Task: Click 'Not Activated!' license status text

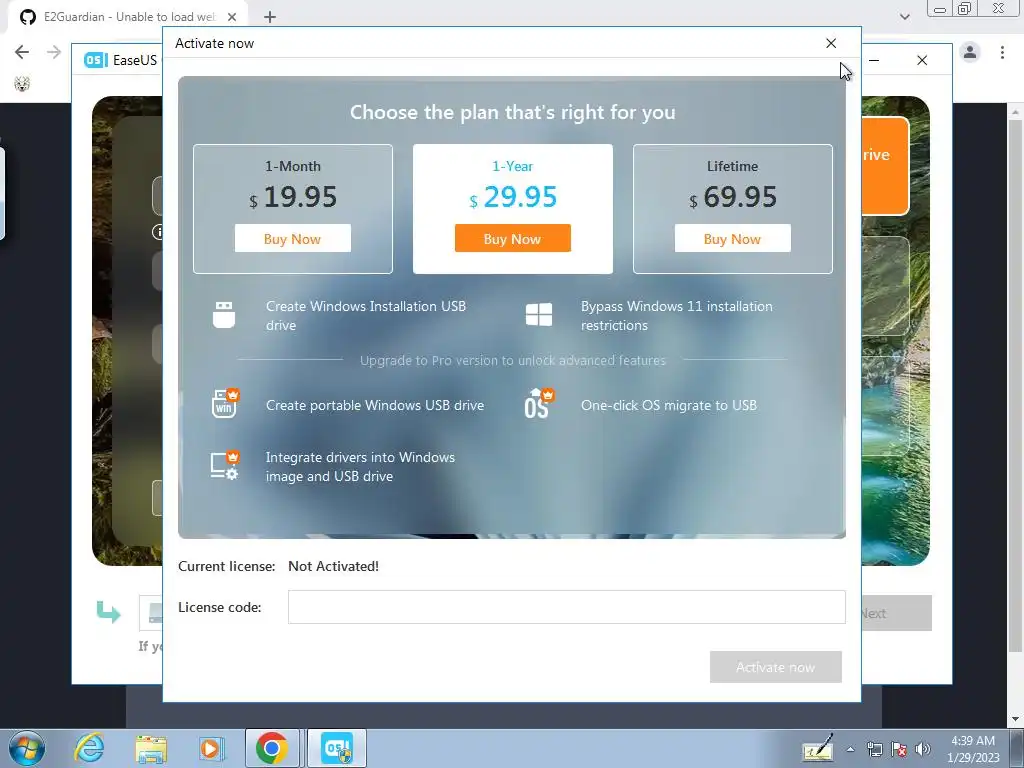Action: click(333, 566)
